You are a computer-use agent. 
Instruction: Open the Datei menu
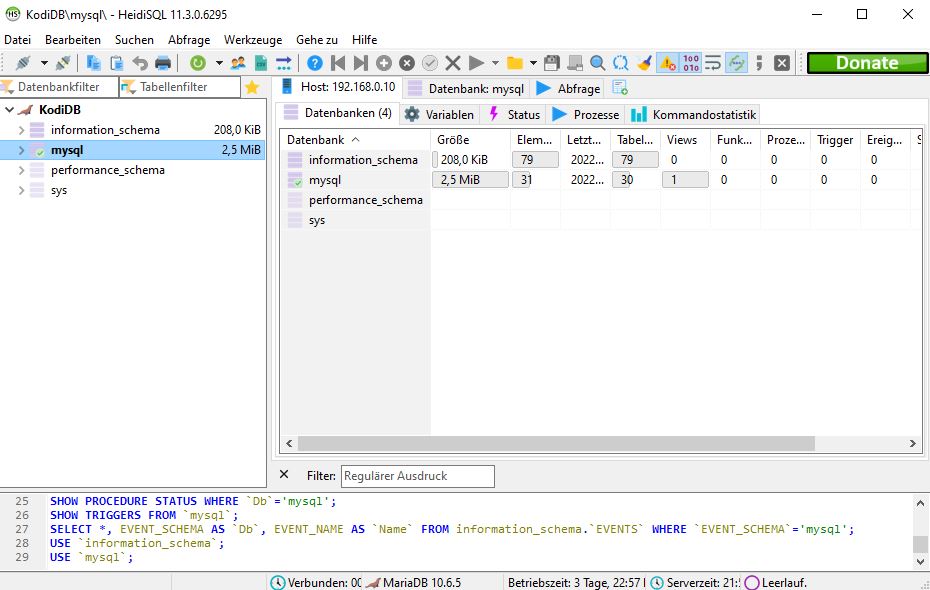[x=17, y=40]
